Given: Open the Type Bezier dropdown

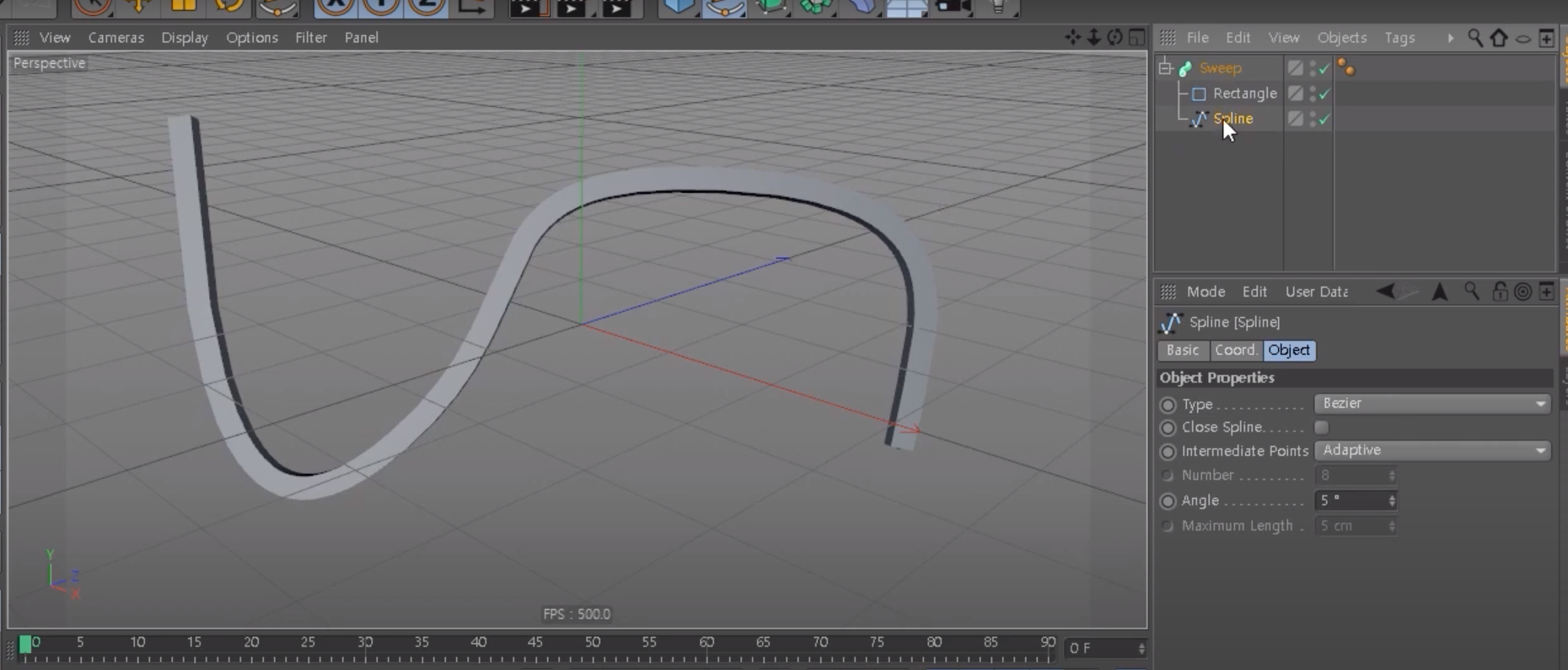Looking at the screenshot, I should click(x=1432, y=404).
